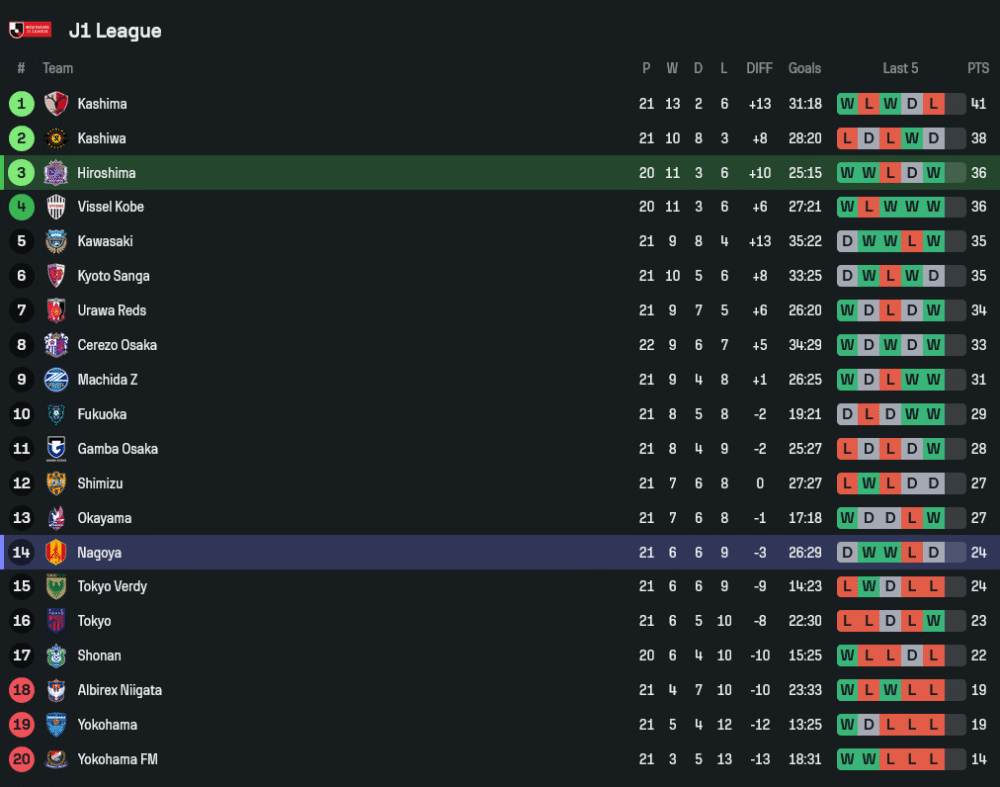
Task: Click the Nagoya team name
Action: (x=99, y=552)
